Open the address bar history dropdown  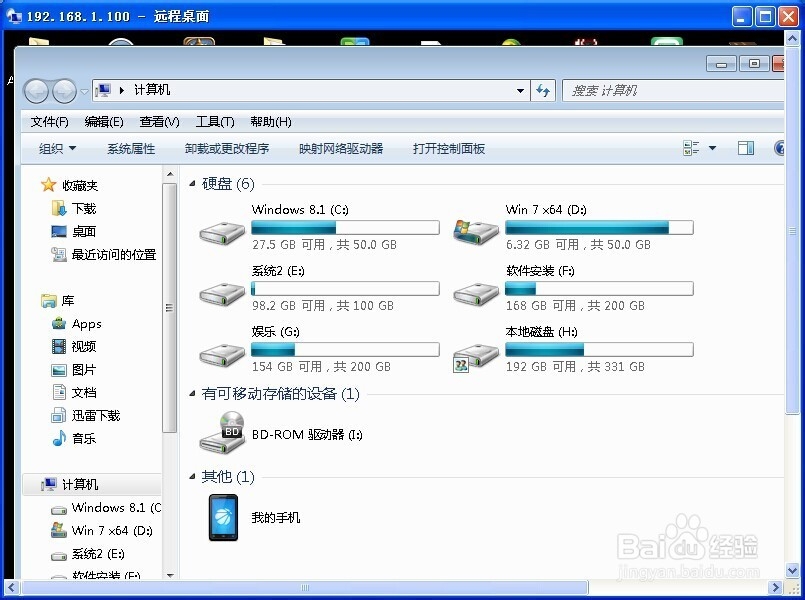tap(520, 91)
